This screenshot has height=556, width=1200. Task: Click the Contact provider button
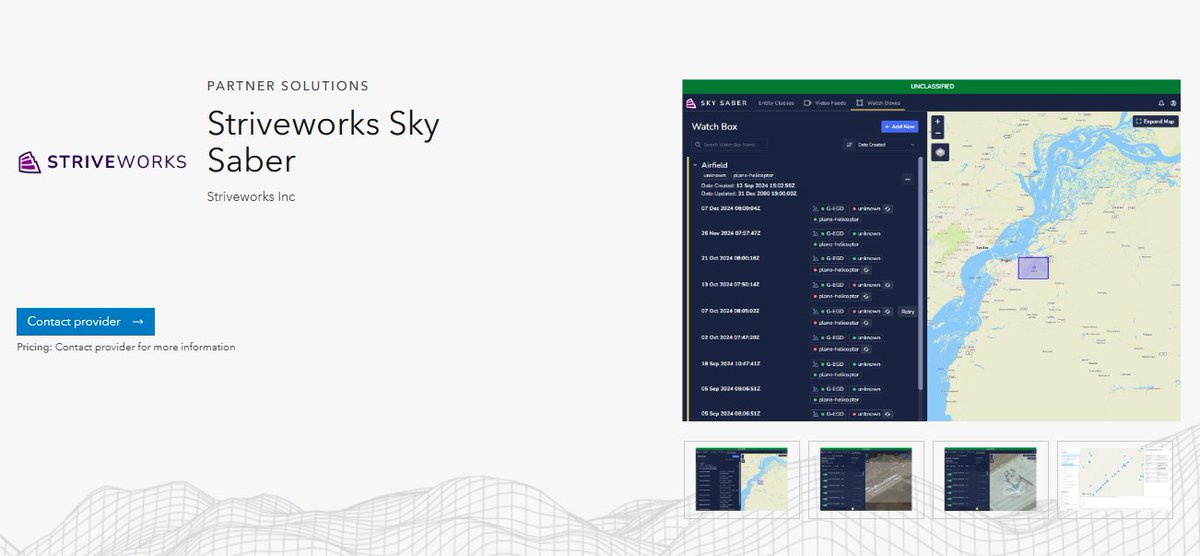point(85,322)
